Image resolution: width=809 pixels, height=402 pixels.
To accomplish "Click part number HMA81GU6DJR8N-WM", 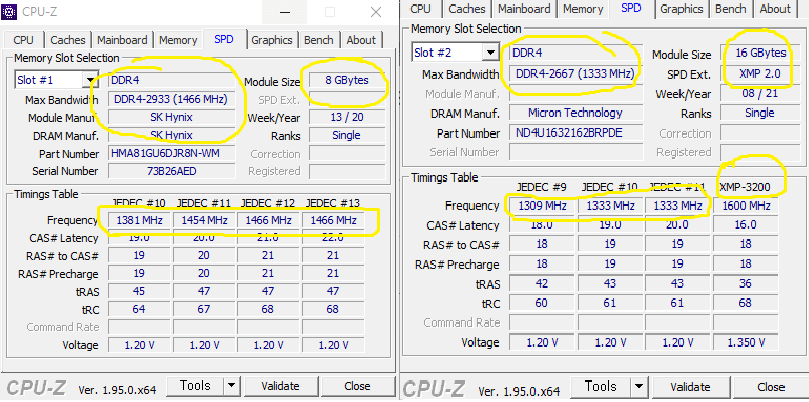I will click(x=171, y=153).
